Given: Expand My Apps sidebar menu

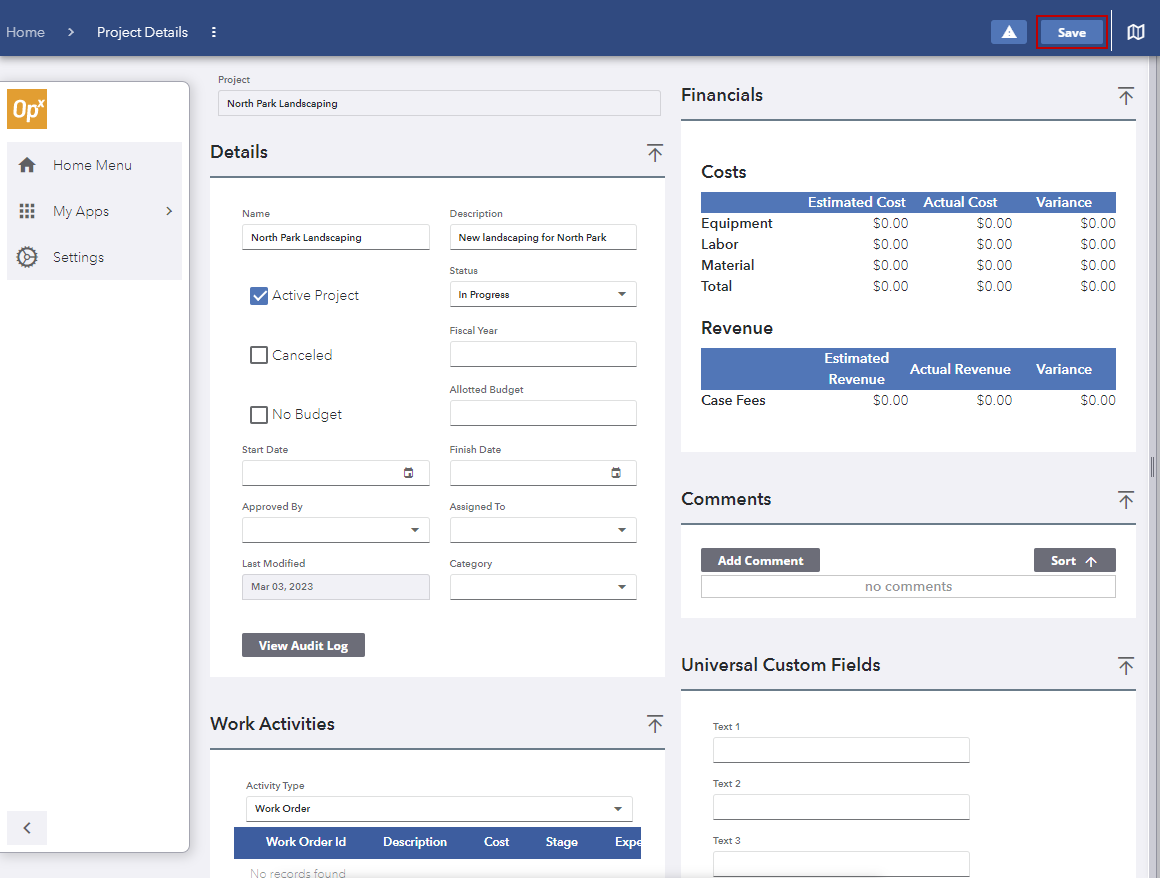Looking at the screenshot, I should (x=95, y=211).
